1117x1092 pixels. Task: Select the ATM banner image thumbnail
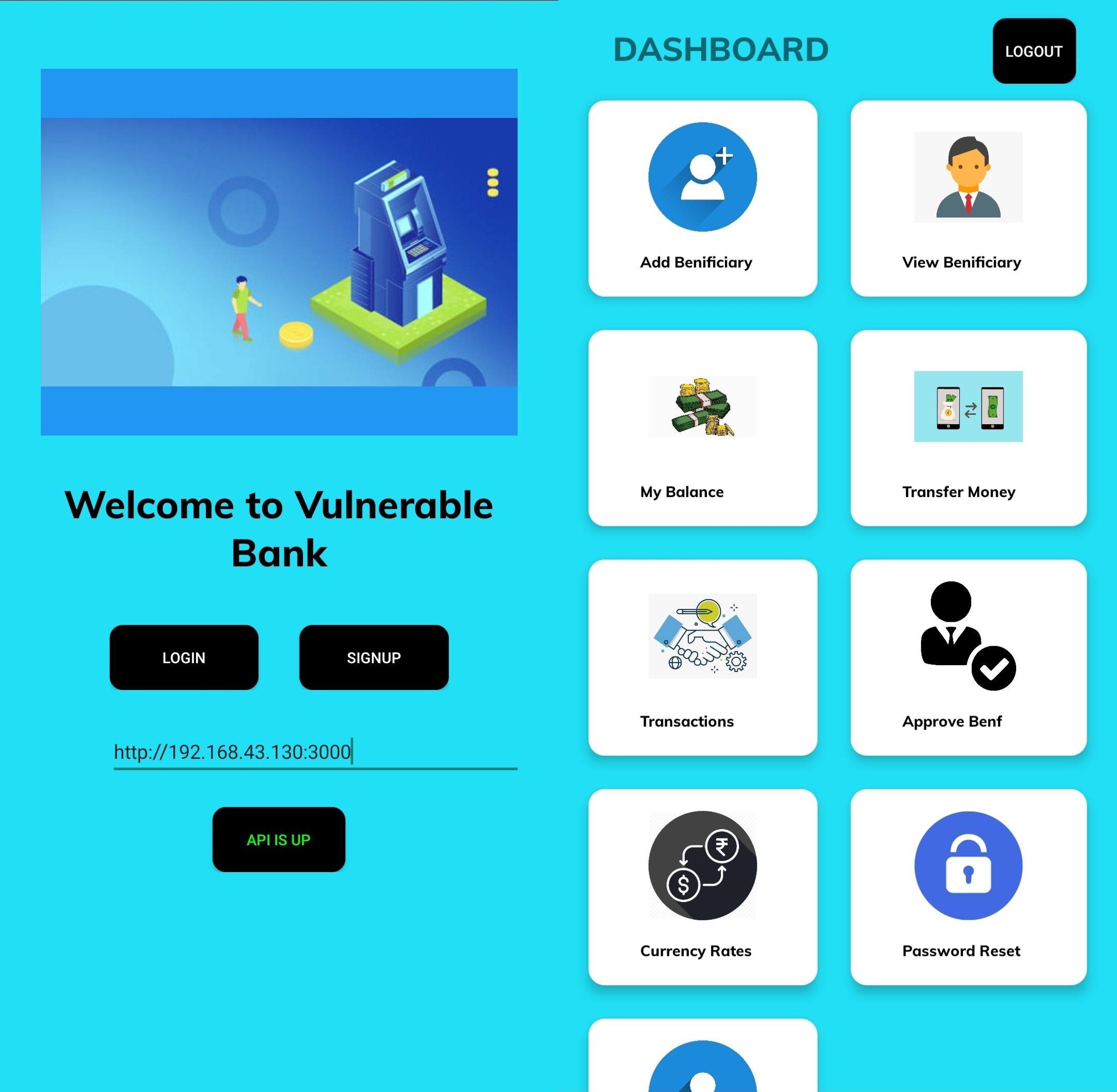pos(280,251)
